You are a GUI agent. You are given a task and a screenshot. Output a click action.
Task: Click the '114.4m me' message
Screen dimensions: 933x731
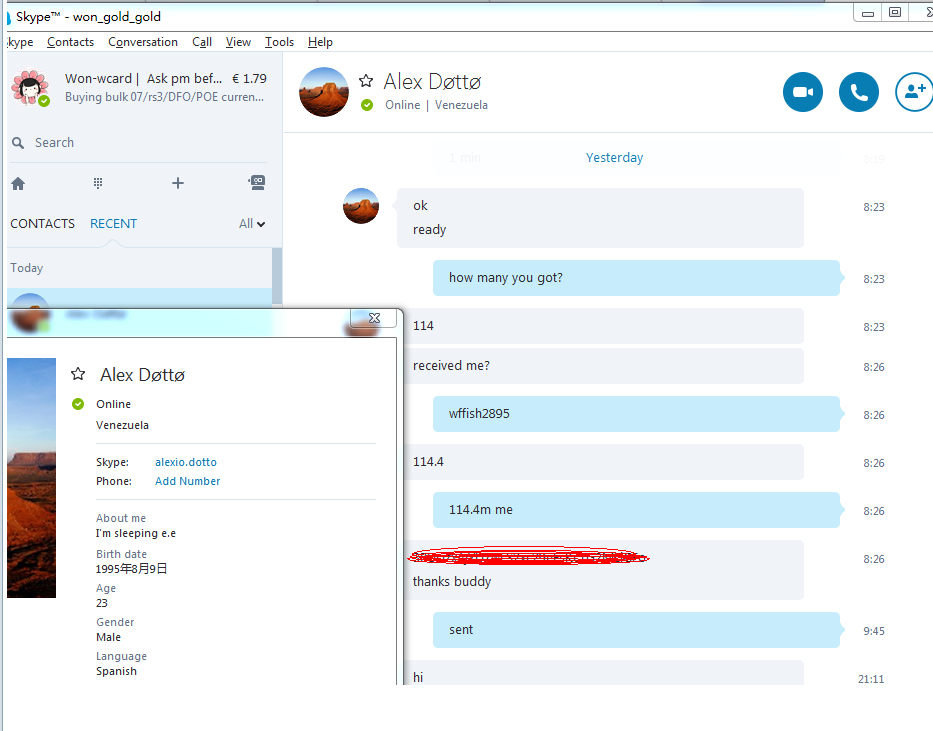(x=636, y=510)
